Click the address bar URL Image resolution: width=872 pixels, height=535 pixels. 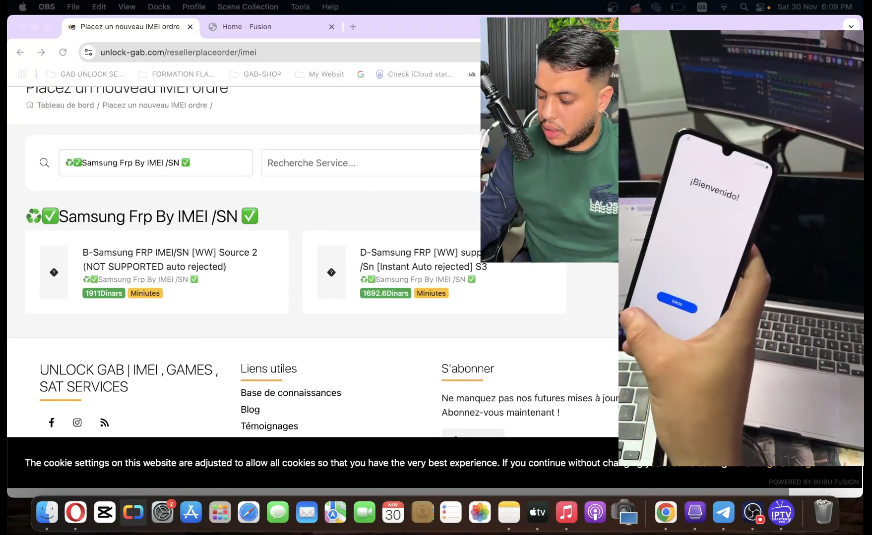[178, 52]
